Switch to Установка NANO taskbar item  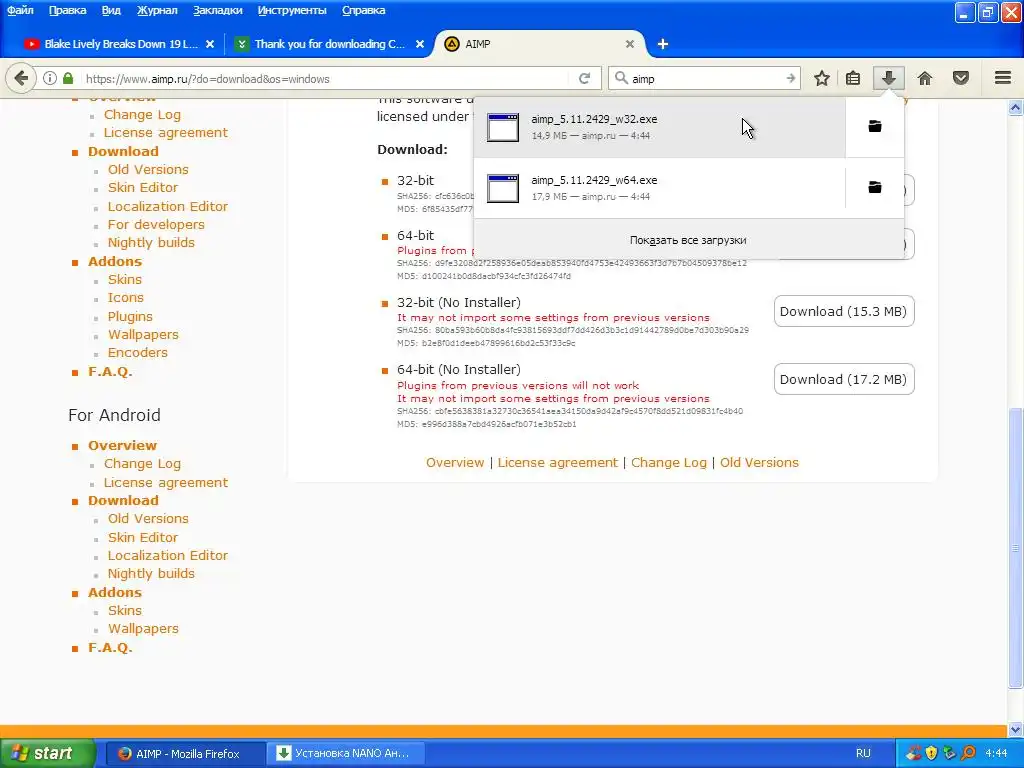(x=346, y=753)
